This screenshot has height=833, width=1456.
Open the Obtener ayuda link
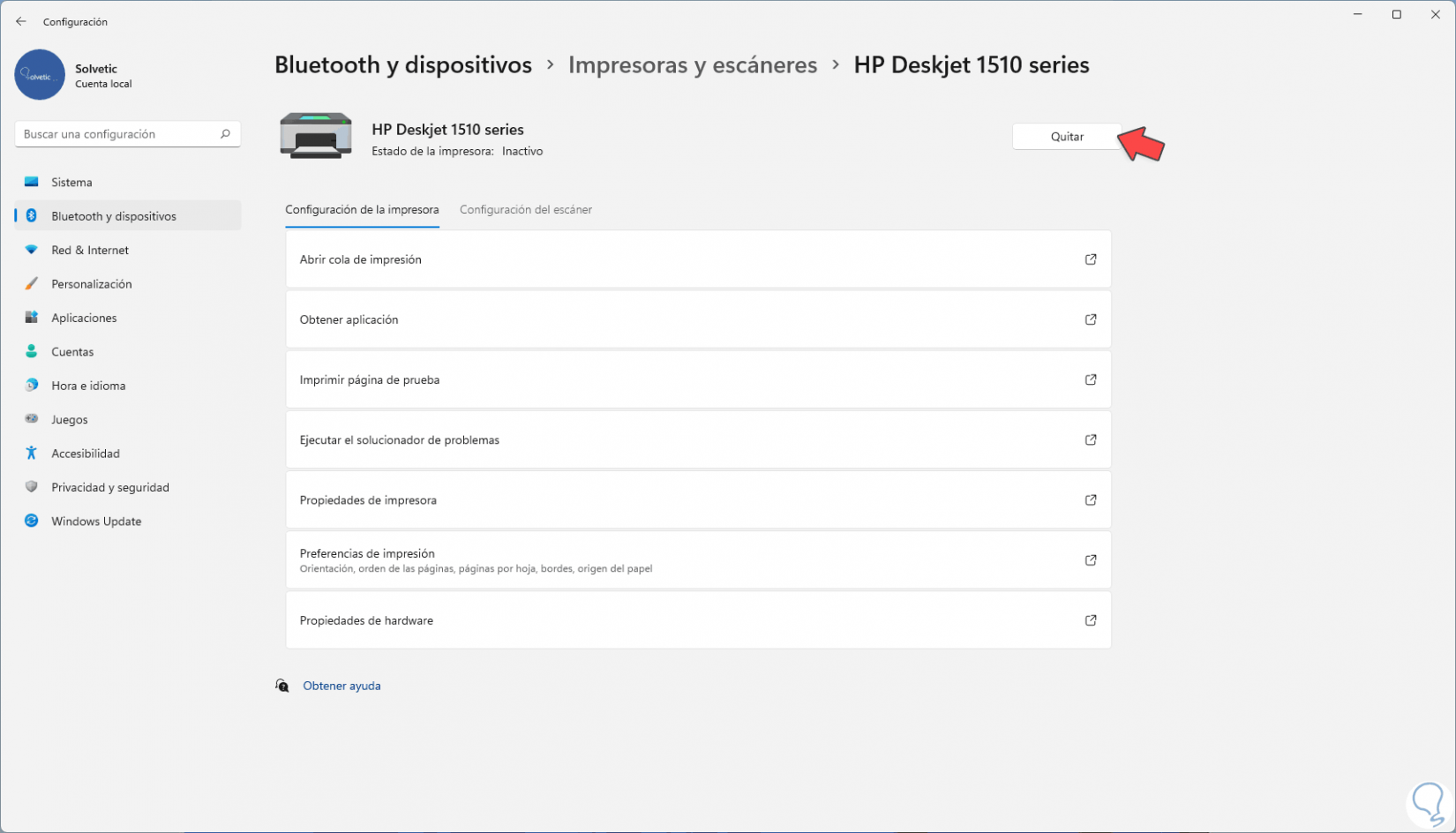[x=341, y=686]
